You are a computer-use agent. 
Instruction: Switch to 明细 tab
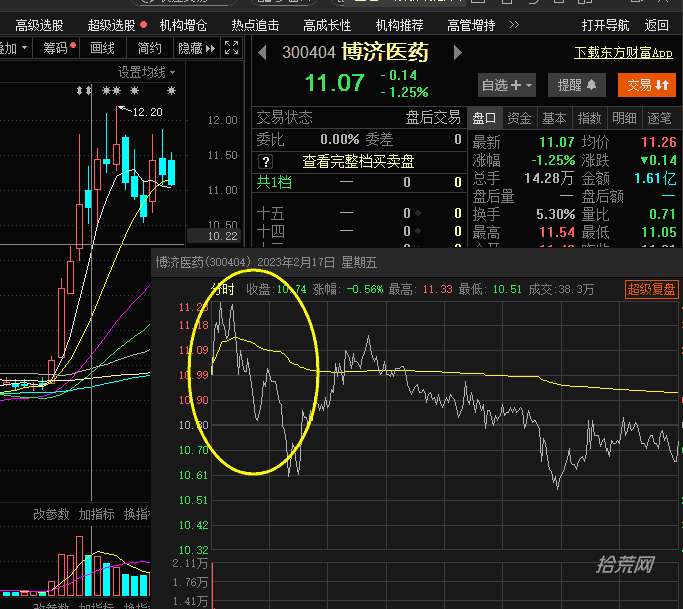624,118
